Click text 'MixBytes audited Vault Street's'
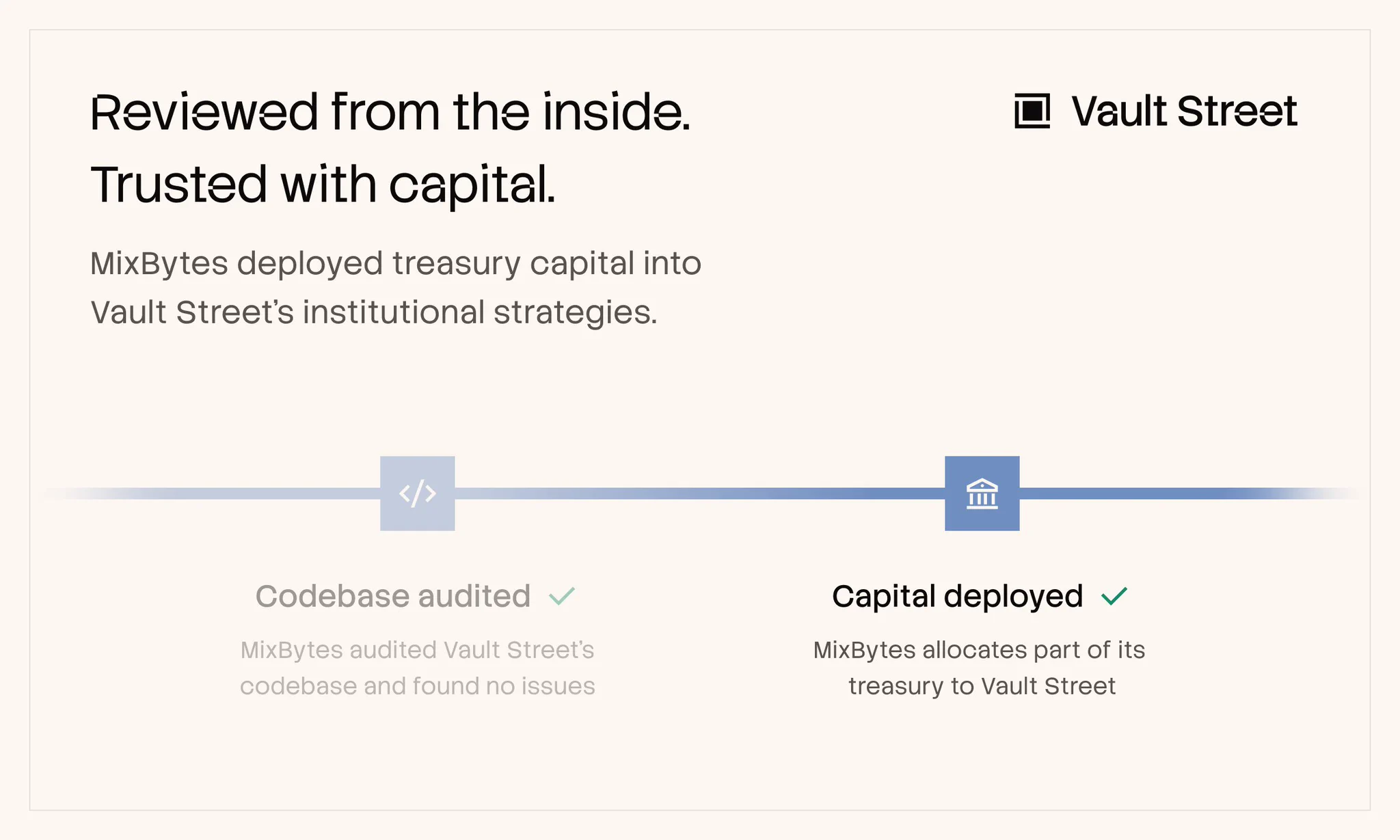The height and width of the screenshot is (840, 1400). pyautogui.click(x=418, y=650)
